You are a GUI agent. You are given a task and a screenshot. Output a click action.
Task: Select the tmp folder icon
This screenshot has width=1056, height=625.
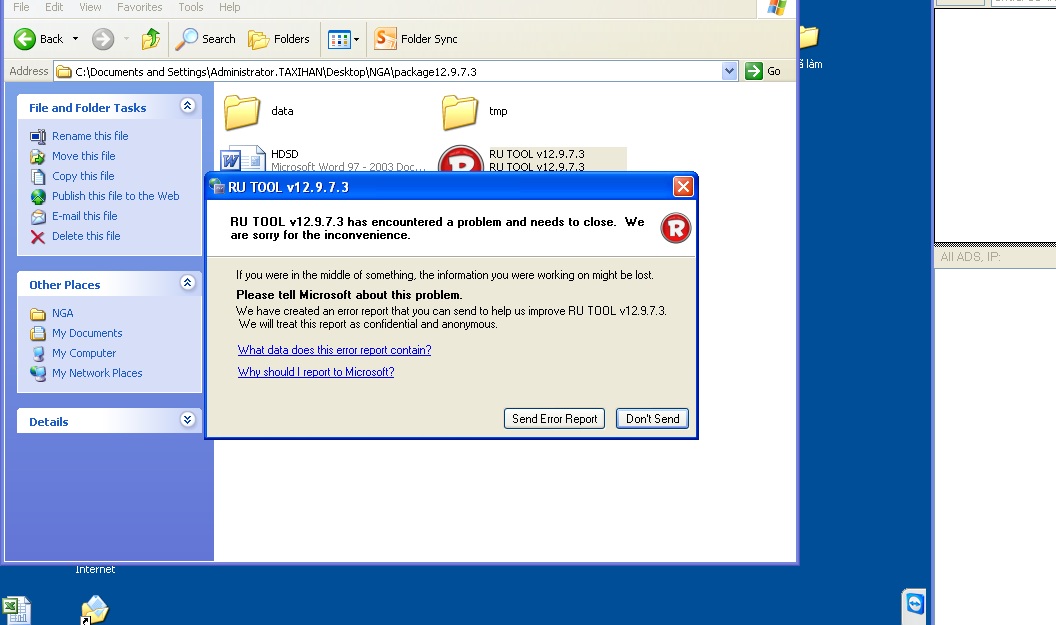[460, 112]
